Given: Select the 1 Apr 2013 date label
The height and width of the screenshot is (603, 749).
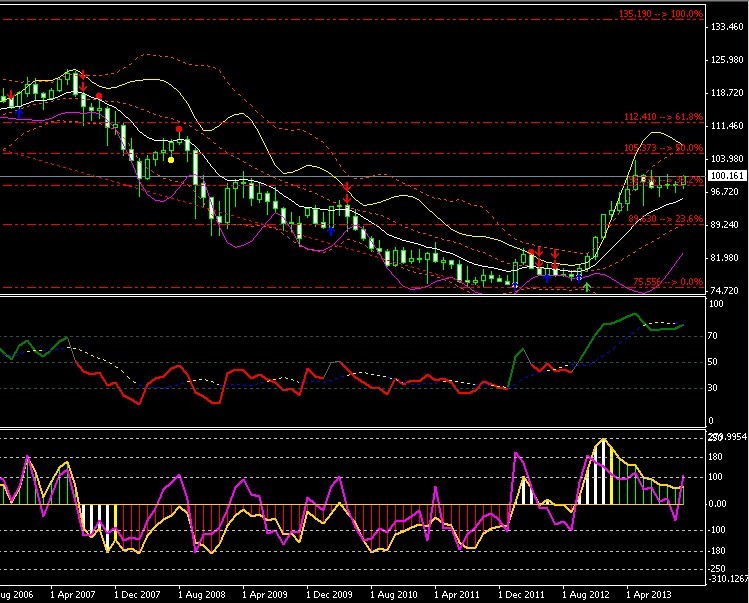Looking at the screenshot, I should tap(649, 595).
